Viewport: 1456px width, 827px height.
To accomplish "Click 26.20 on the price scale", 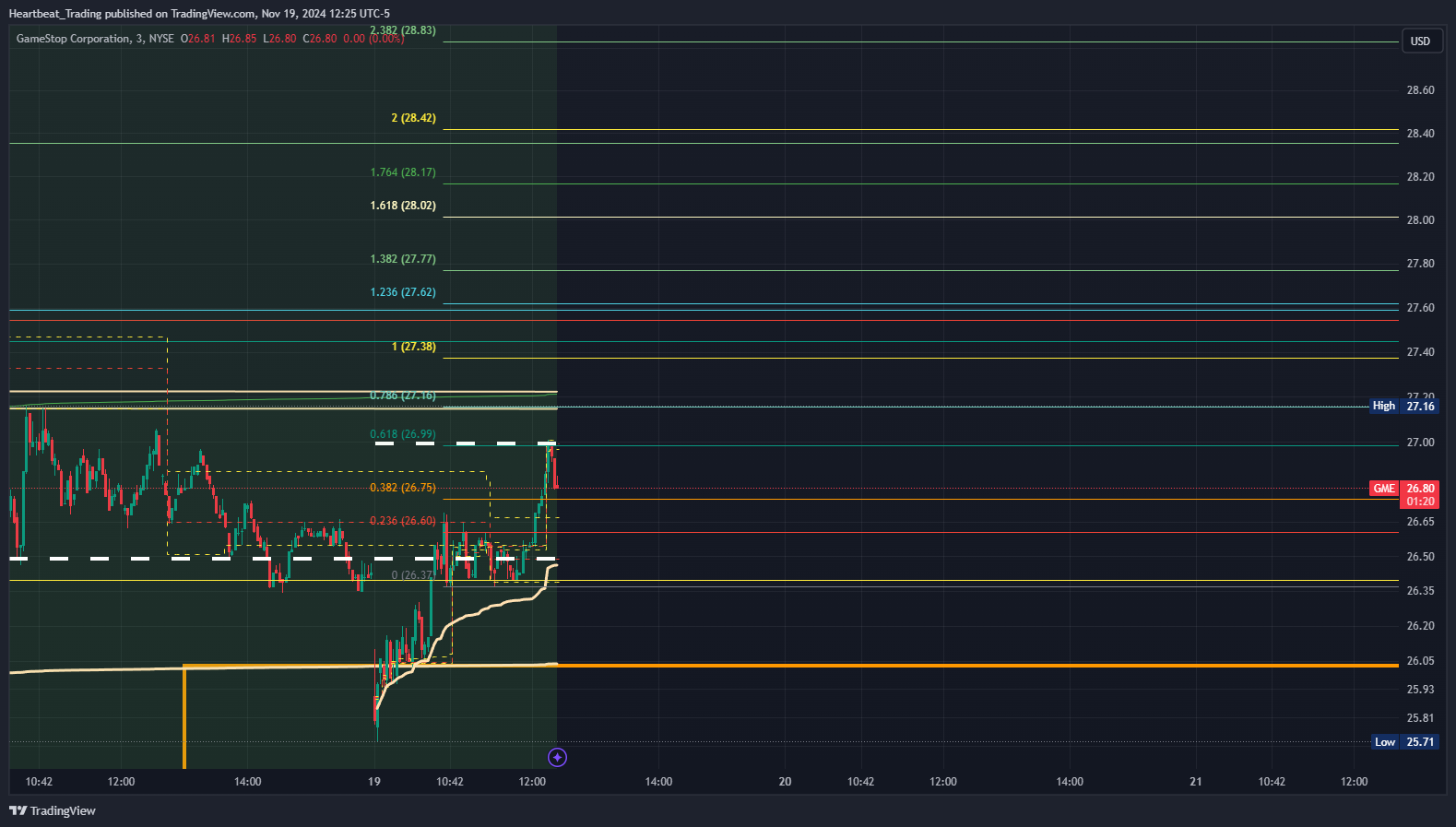I will pyautogui.click(x=1420, y=626).
